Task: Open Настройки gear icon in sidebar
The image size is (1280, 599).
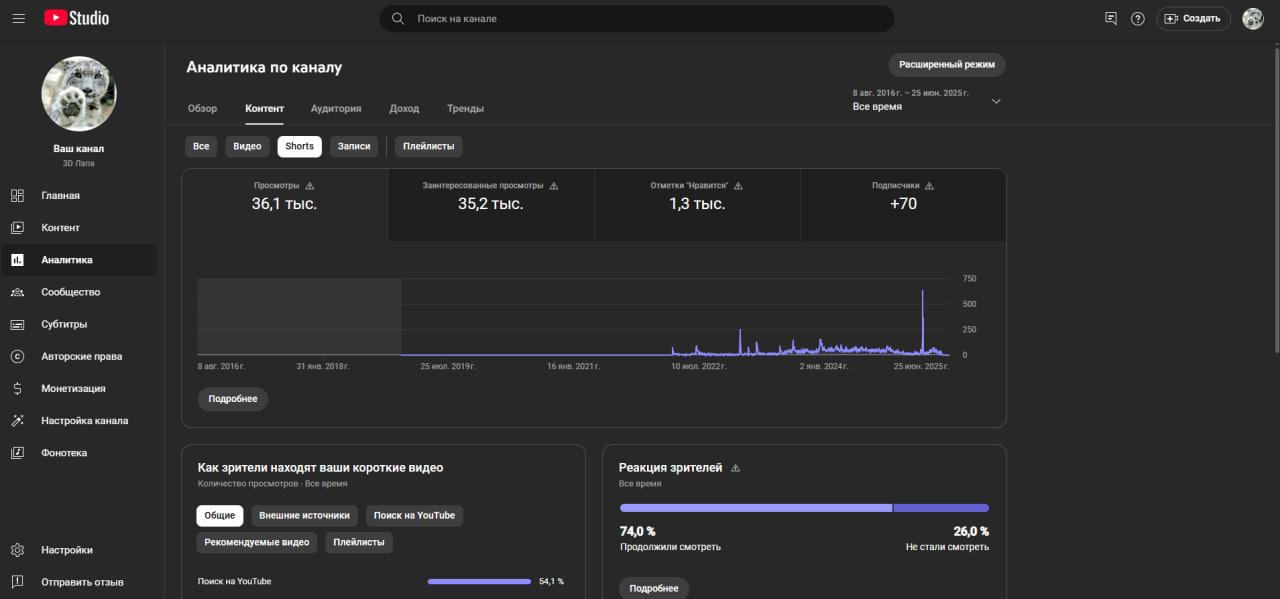Action: 17,550
